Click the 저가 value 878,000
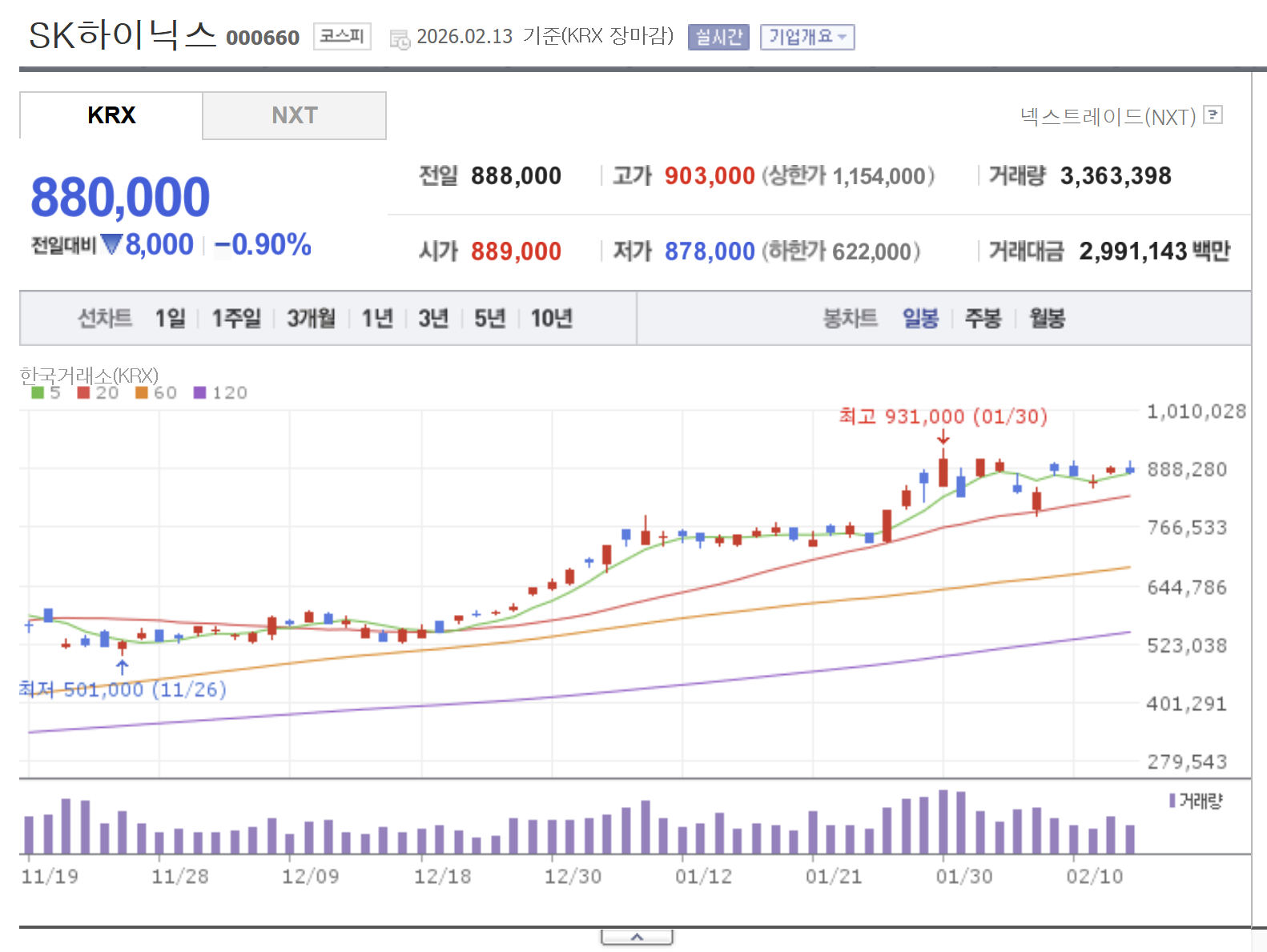This screenshot has height=952, width=1267. (x=710, y=251)
